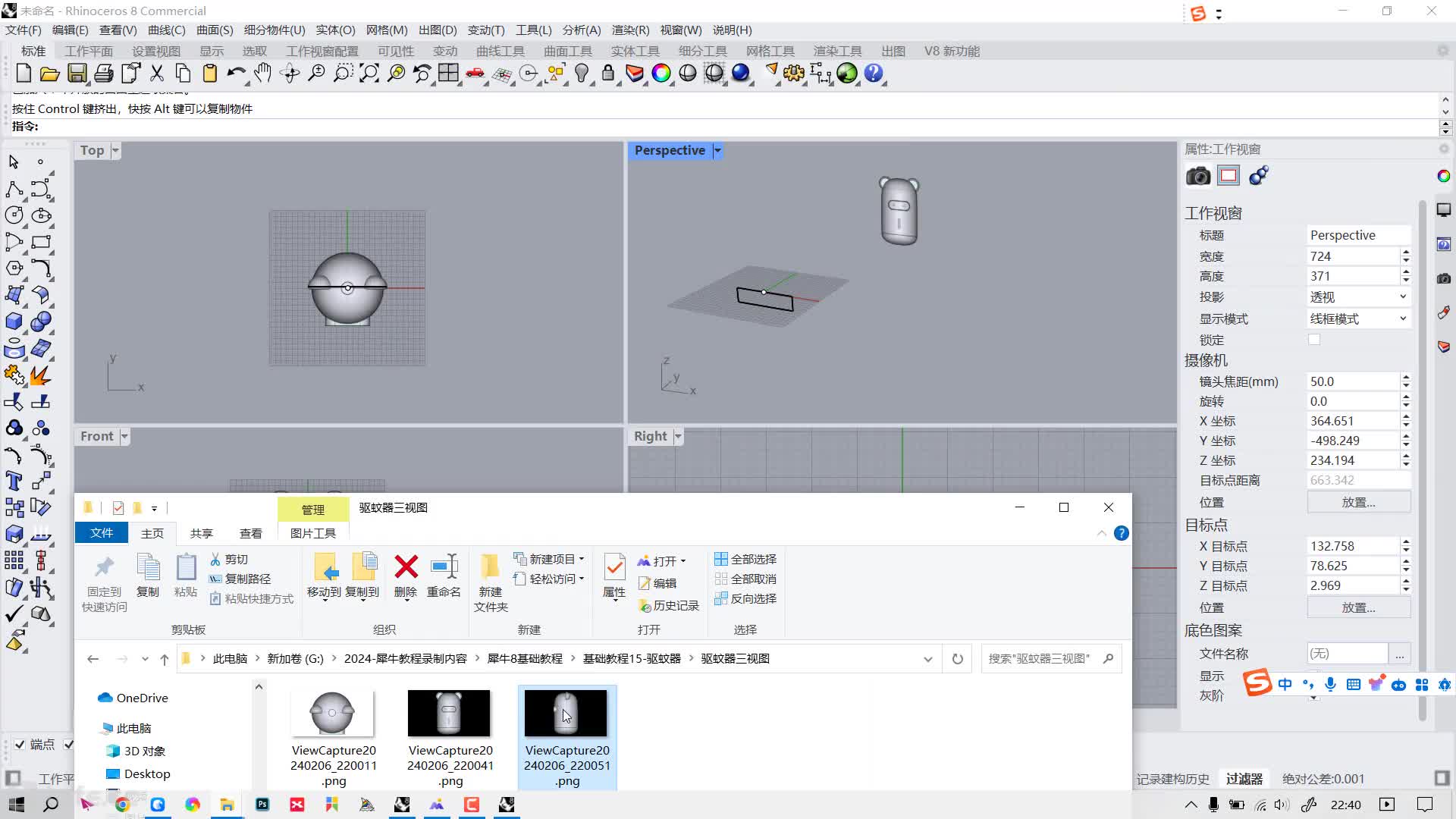This screenshot has width=1456, height=819.
Task: Open Rhino help question mark icon
Action: (x=874, y=73)
